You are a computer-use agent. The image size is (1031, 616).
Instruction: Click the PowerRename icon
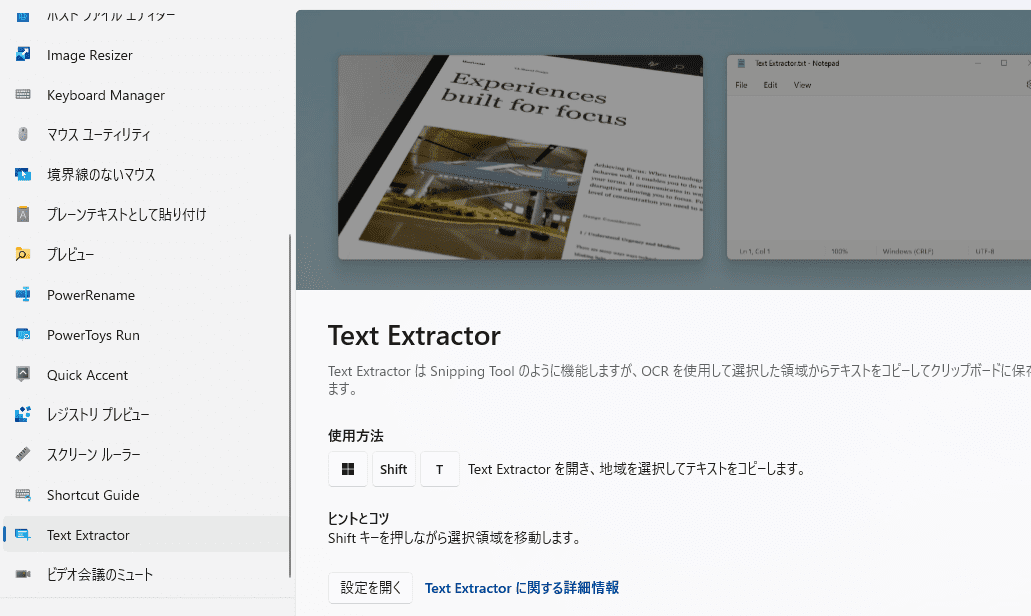[x=23, y=295]
